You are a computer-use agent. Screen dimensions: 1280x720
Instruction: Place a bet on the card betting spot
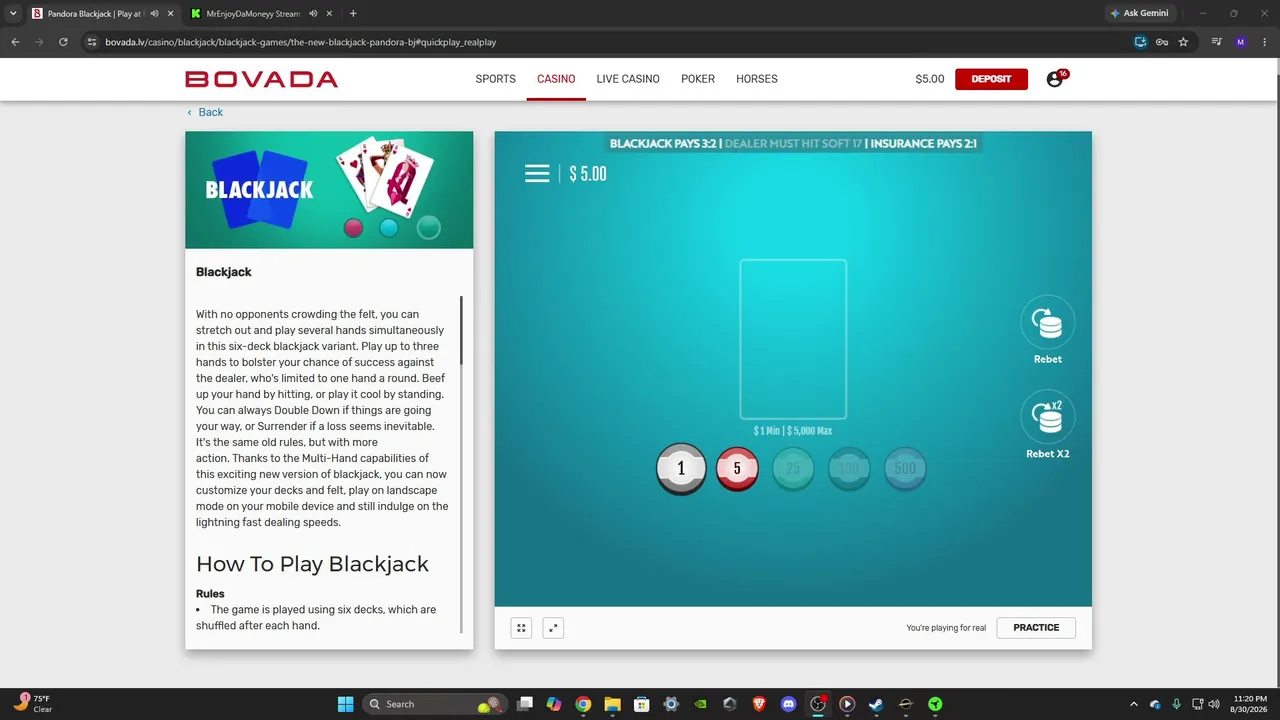793,339
